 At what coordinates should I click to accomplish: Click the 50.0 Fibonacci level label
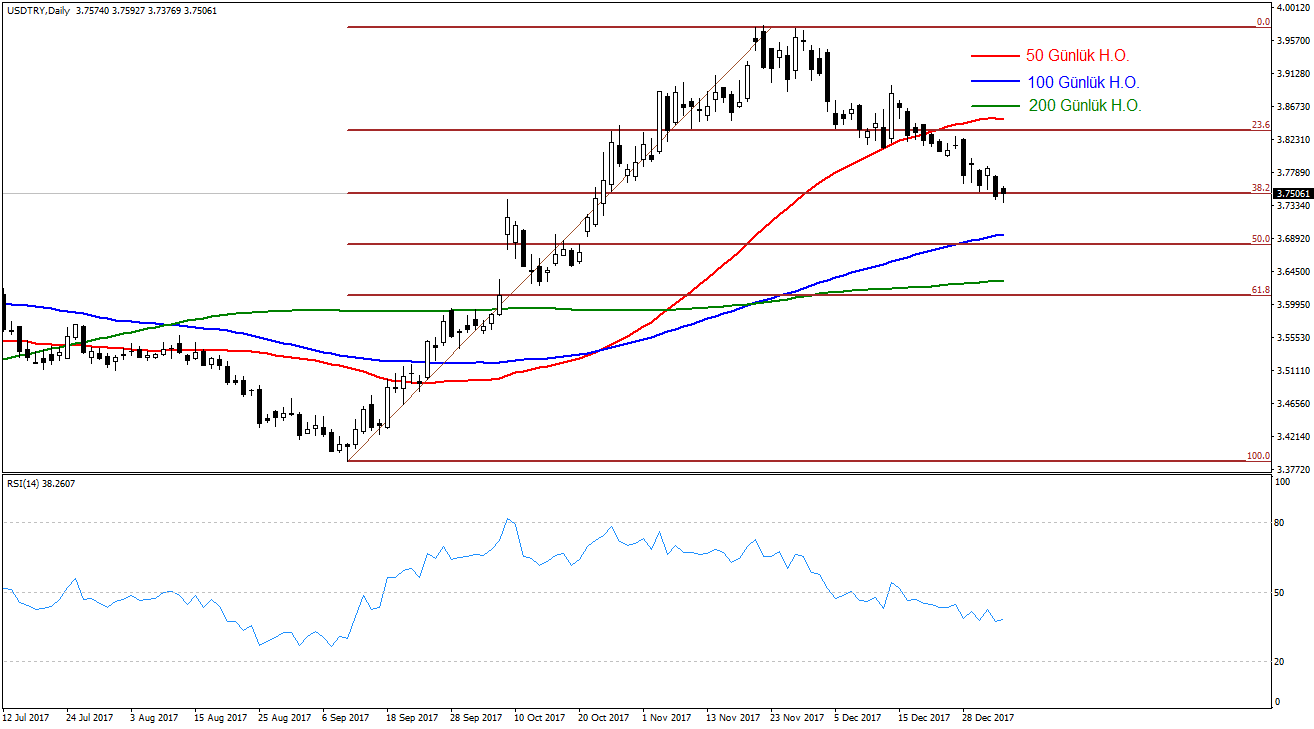pyautogui.click(x=1260, y=239)
